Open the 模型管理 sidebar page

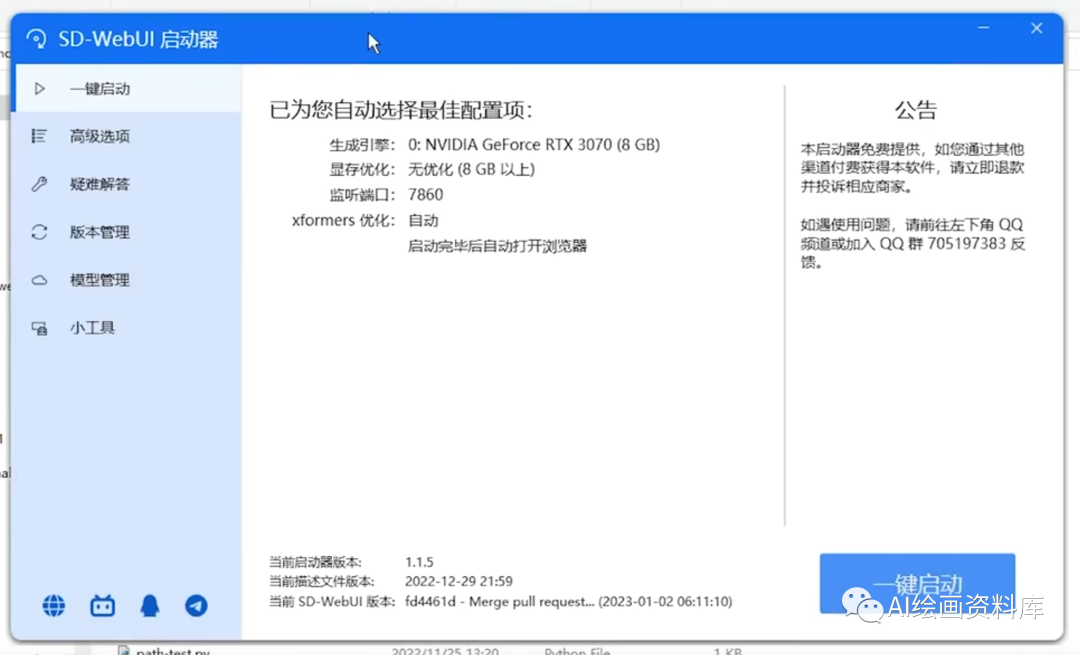coord(127,280)
